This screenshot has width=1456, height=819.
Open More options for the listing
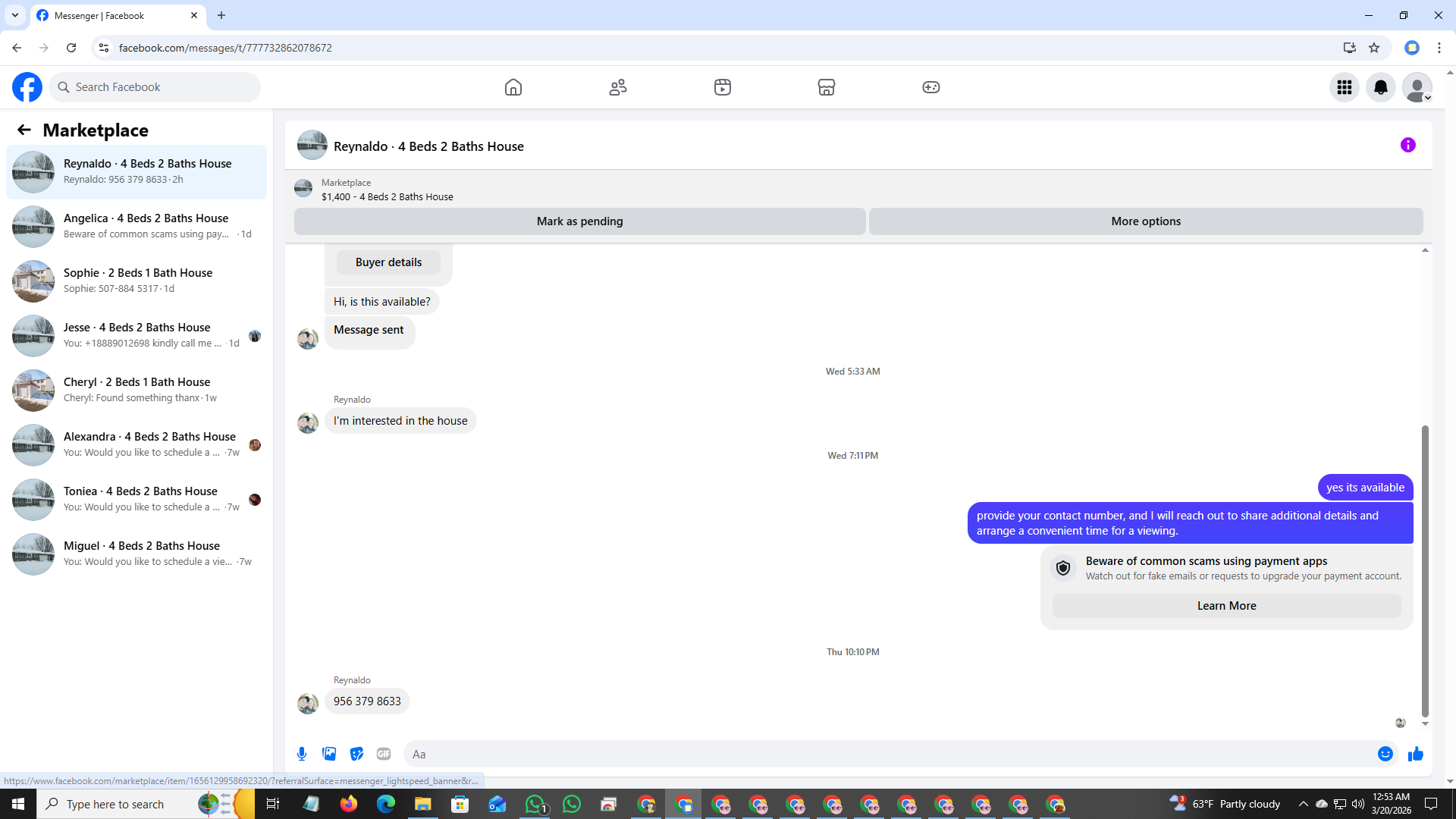click(1145, 221)
